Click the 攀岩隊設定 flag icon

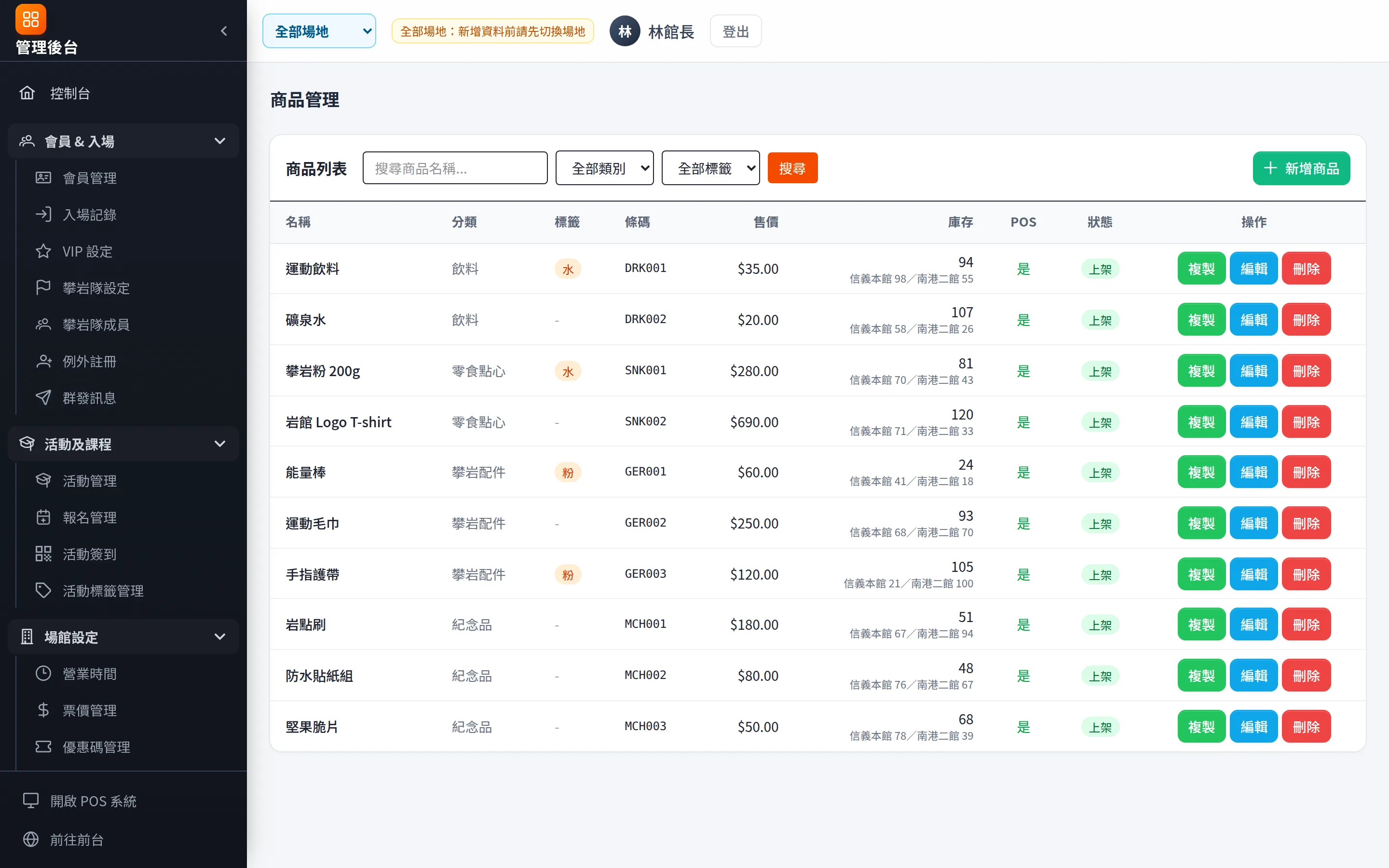click(x=43, y=287)
